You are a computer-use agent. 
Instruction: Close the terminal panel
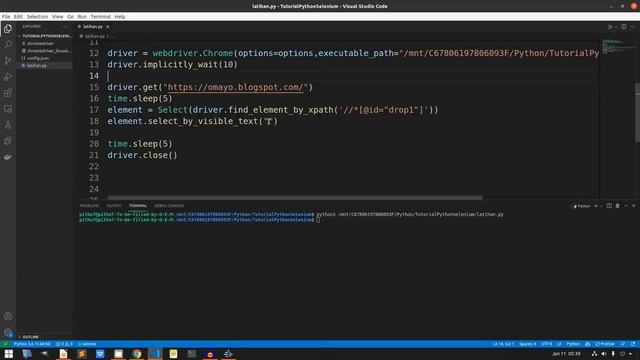click(x=634, y=206)
